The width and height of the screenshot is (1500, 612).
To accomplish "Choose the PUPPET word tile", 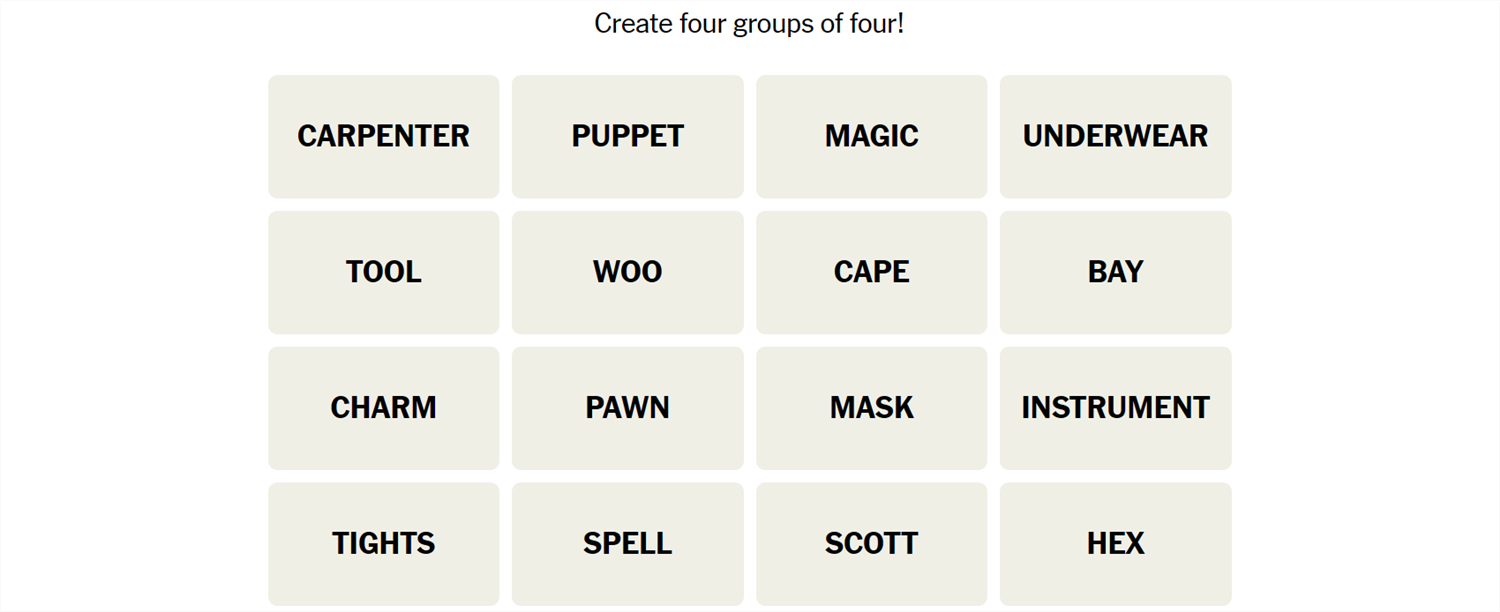I will 627,136.
